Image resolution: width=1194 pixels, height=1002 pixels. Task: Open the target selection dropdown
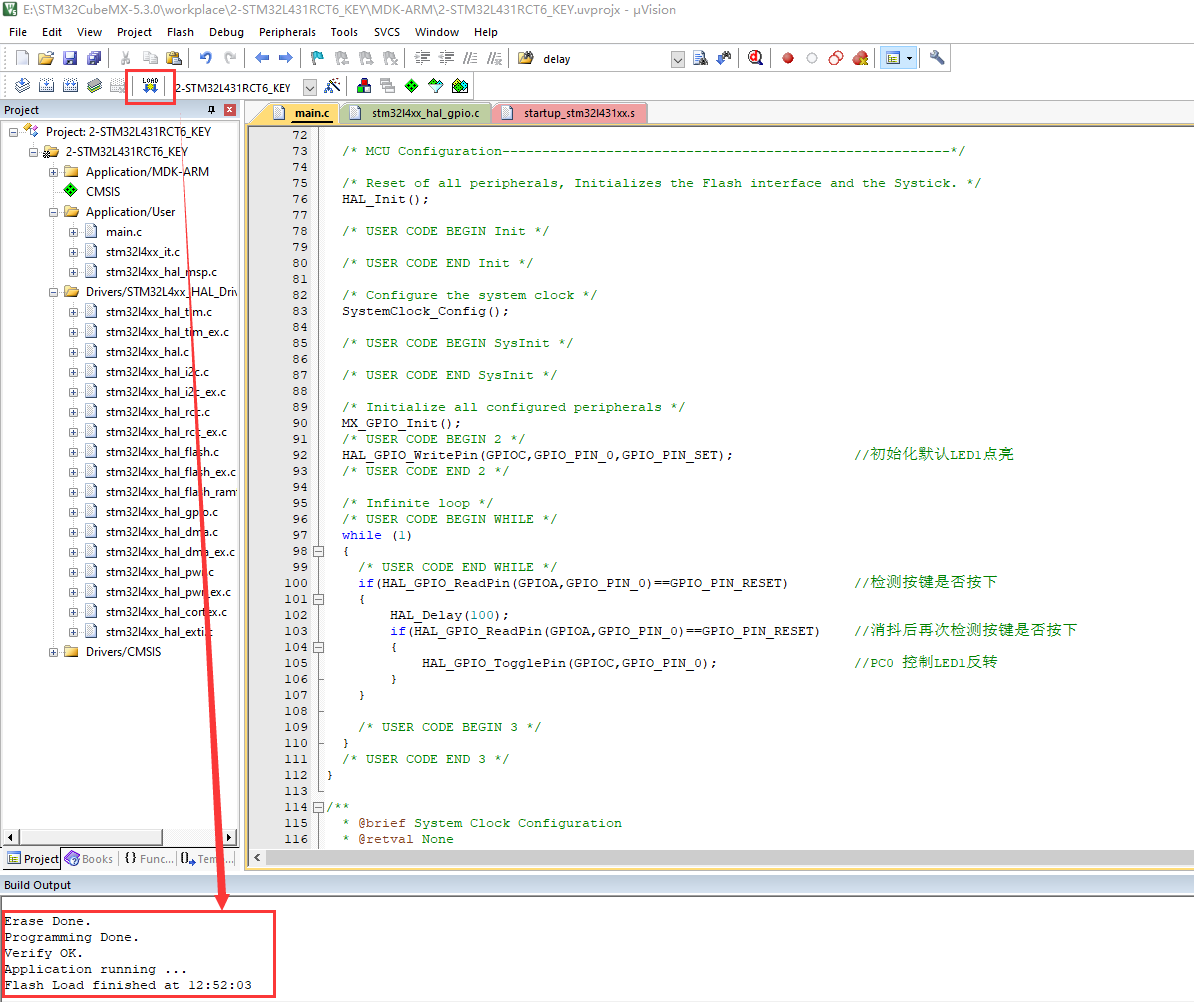309,86
